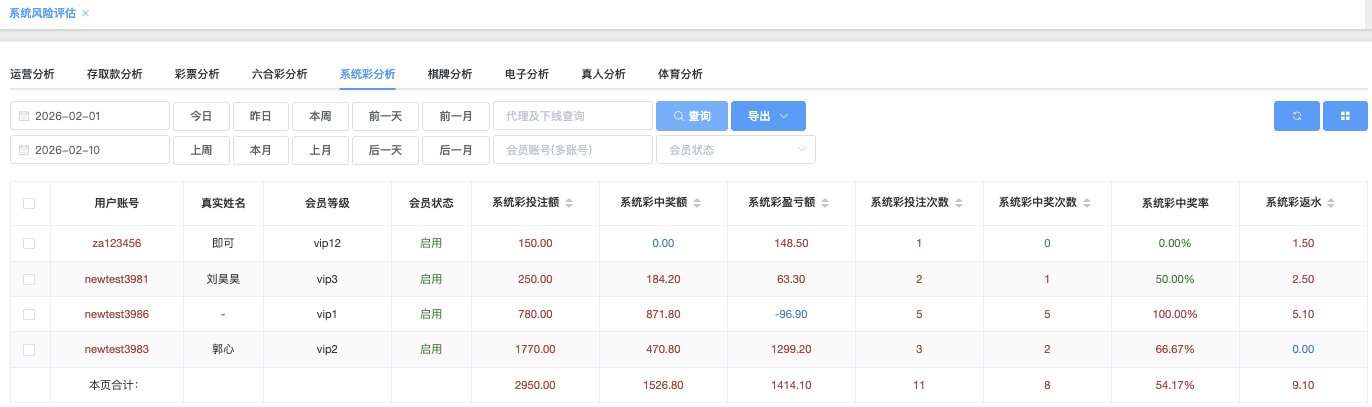Close the 系统风险评估 tab
1372x407 pixels.
click(x=85, y=13)
